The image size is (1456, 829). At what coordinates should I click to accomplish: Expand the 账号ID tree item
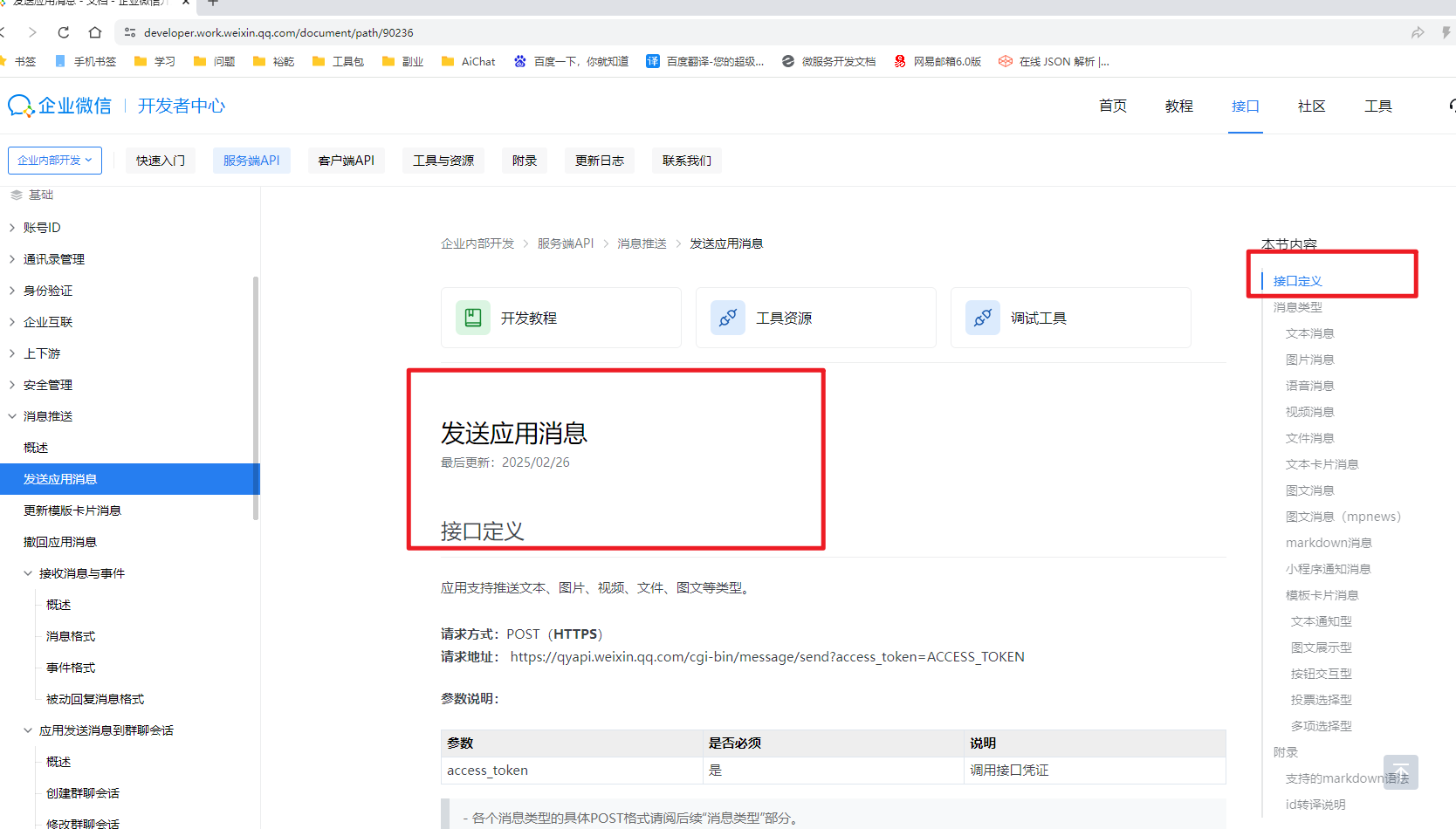(12, 228)
